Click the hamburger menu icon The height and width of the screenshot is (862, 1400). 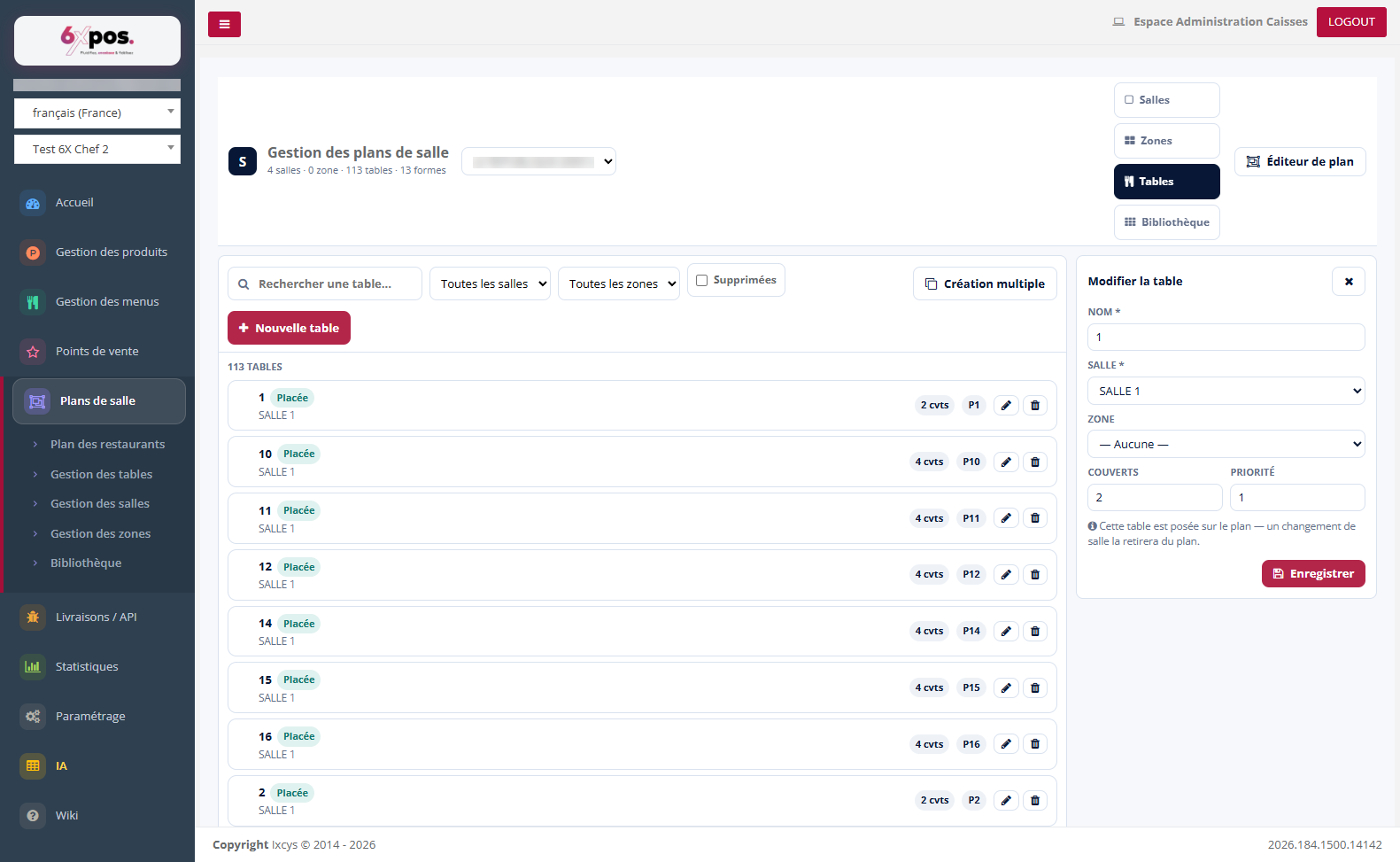pyautogui.click(x=224, y=24)
